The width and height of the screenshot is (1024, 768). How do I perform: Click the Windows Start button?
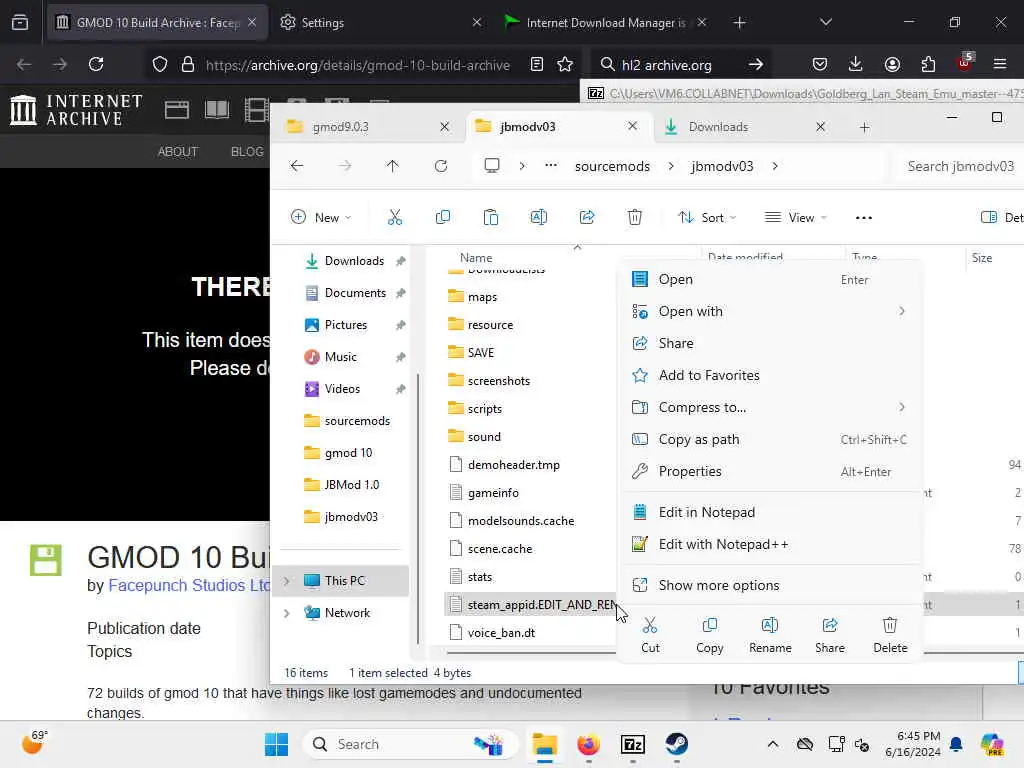coord(276,744)
